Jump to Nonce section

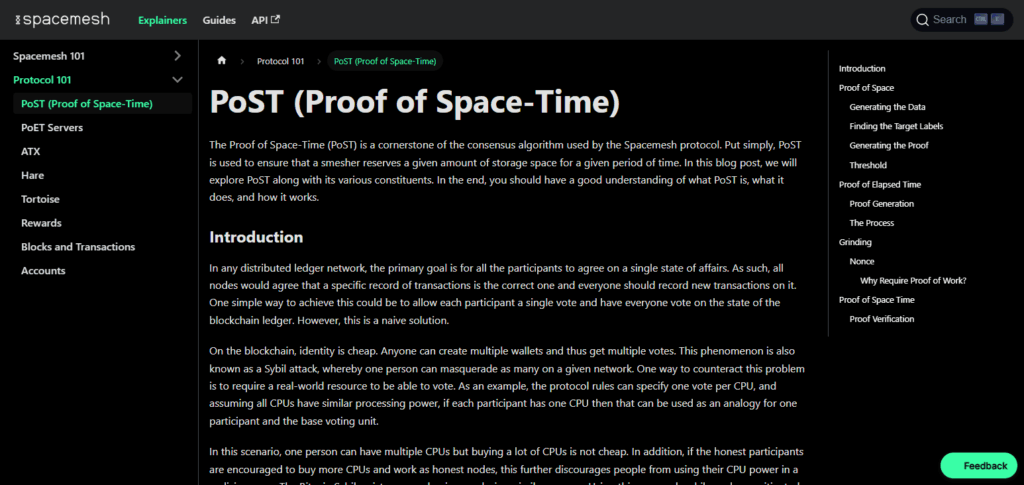click(x=862, y=261)
